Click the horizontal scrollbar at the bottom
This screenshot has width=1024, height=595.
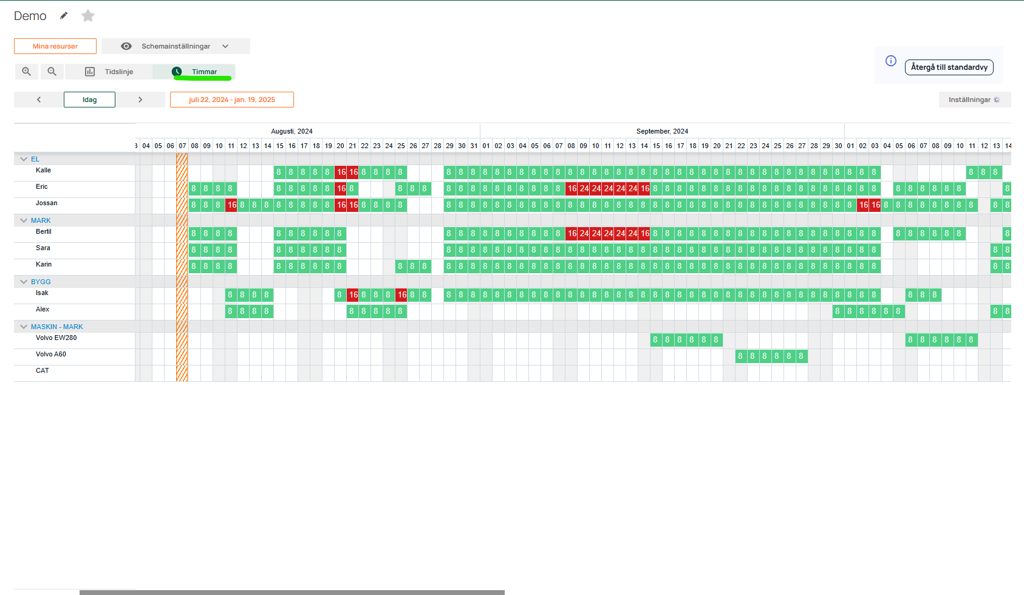(292, 592)
